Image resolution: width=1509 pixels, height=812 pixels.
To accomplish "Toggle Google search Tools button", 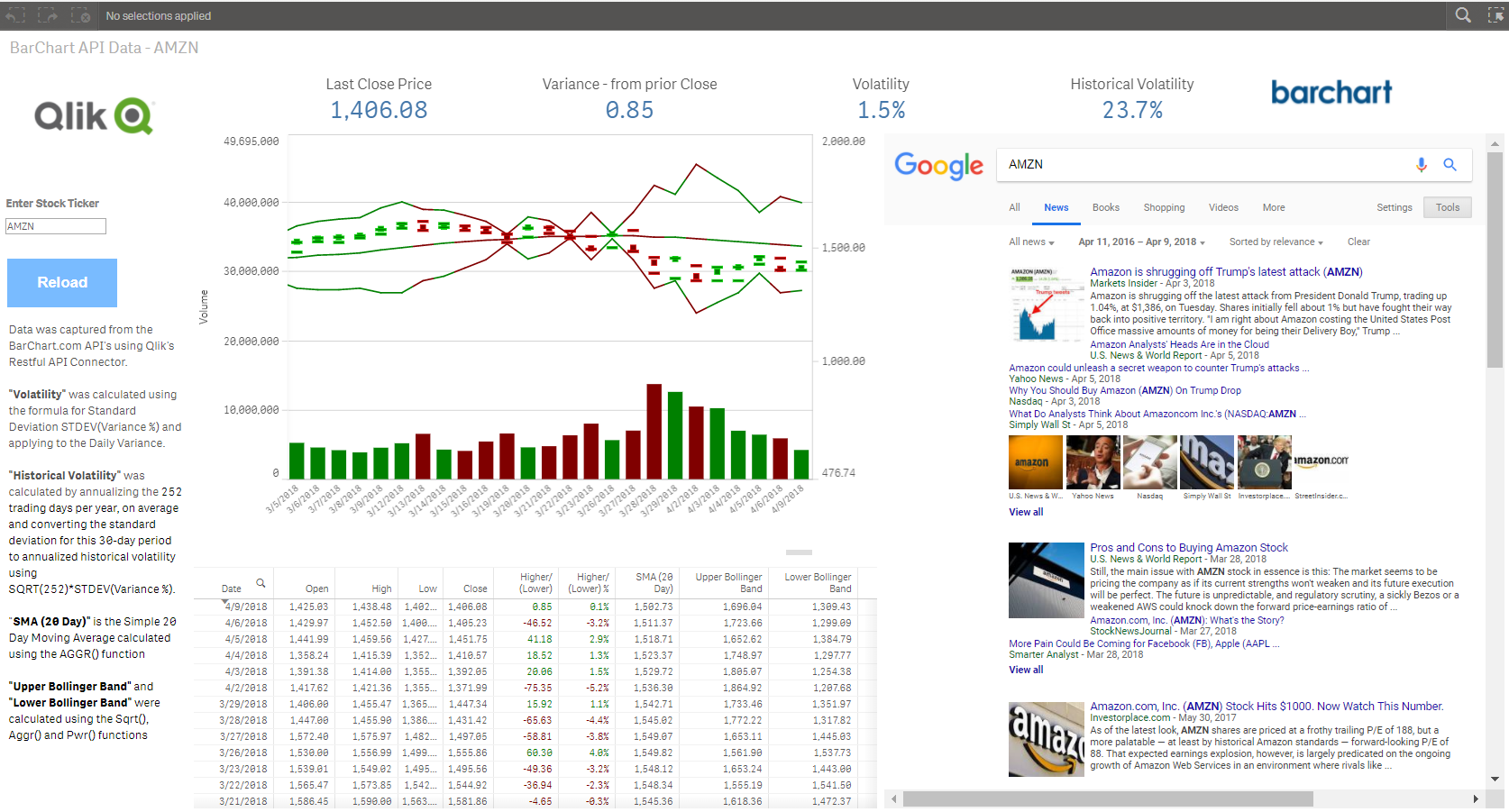I will click(x=1448, y=207).
